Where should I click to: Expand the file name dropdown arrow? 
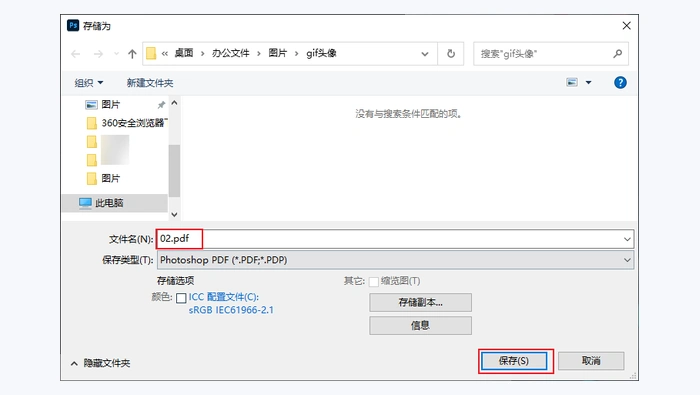(627, 239)
